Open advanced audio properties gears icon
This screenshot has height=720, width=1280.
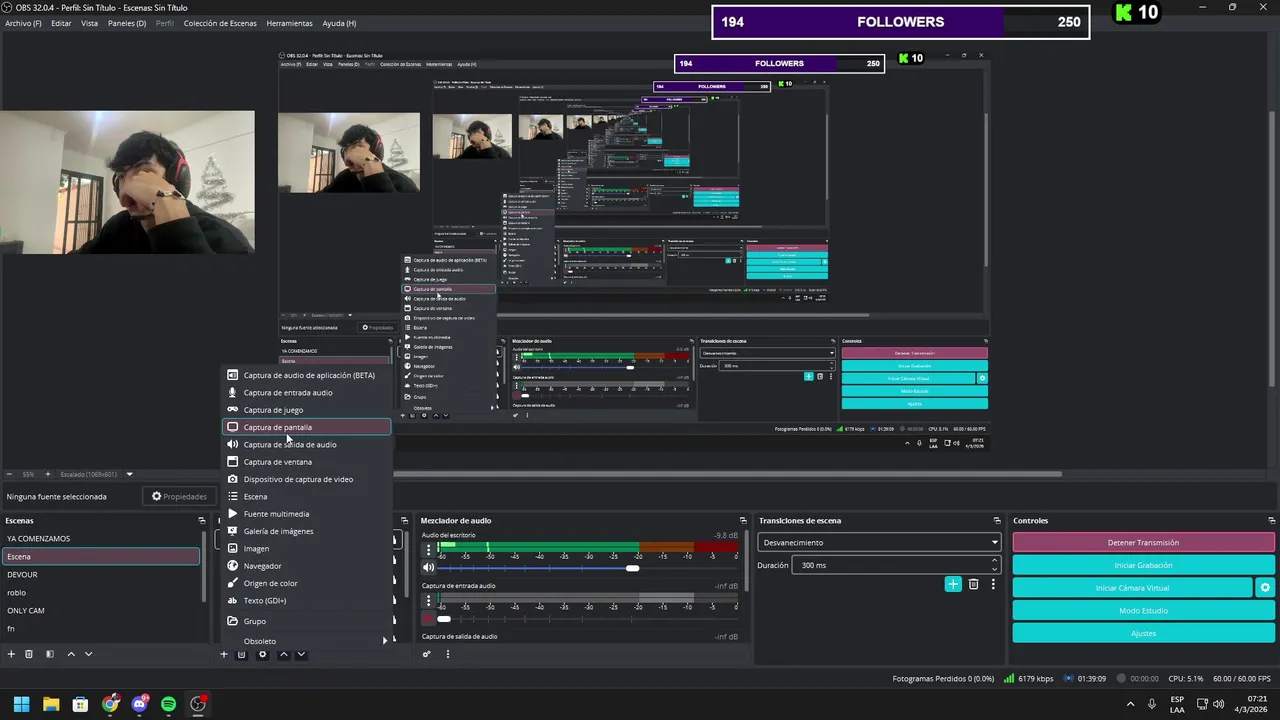click(x=427, y=654)
